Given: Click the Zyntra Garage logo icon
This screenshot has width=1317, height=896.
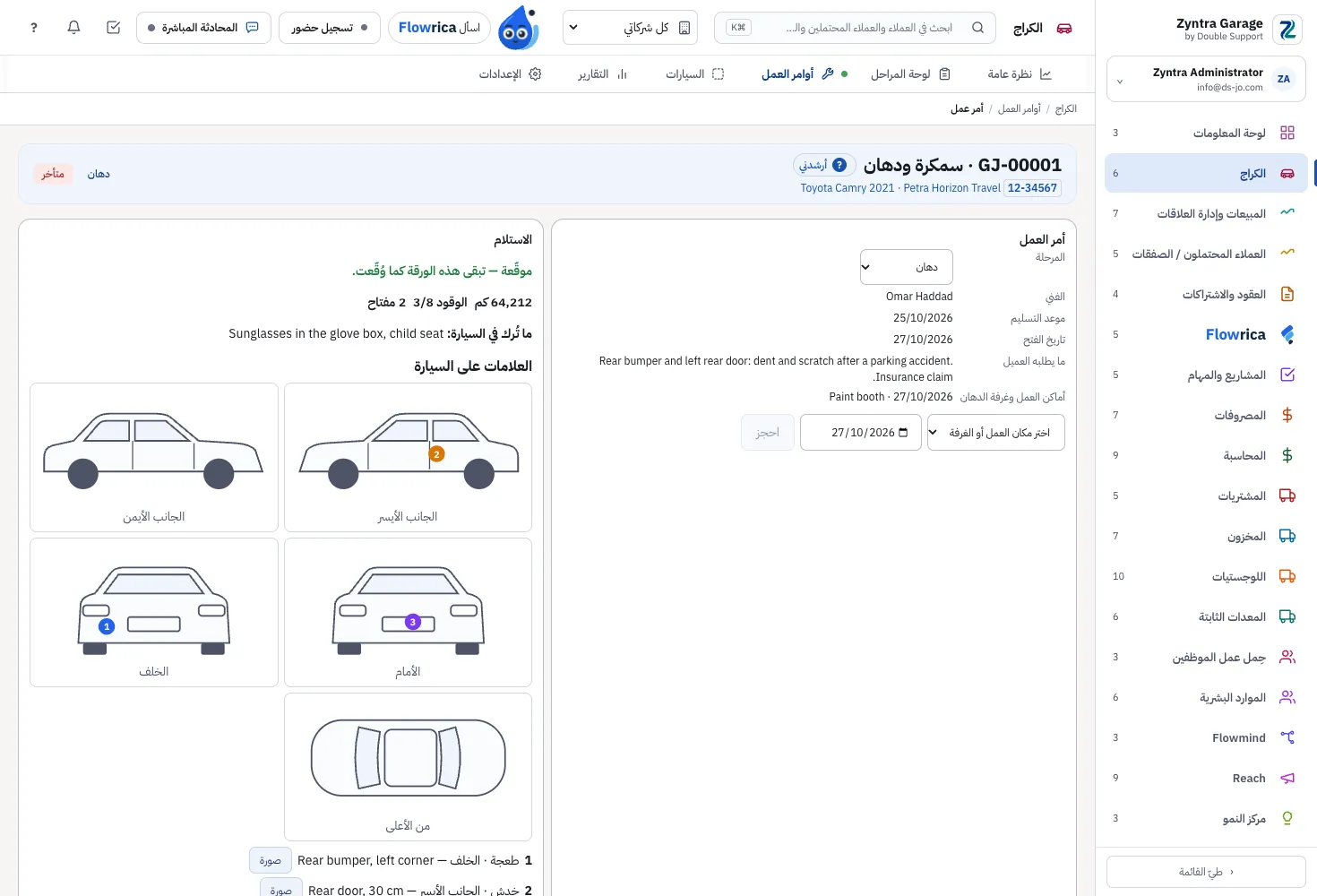Looking at the screenshot, I should 1287,30.
